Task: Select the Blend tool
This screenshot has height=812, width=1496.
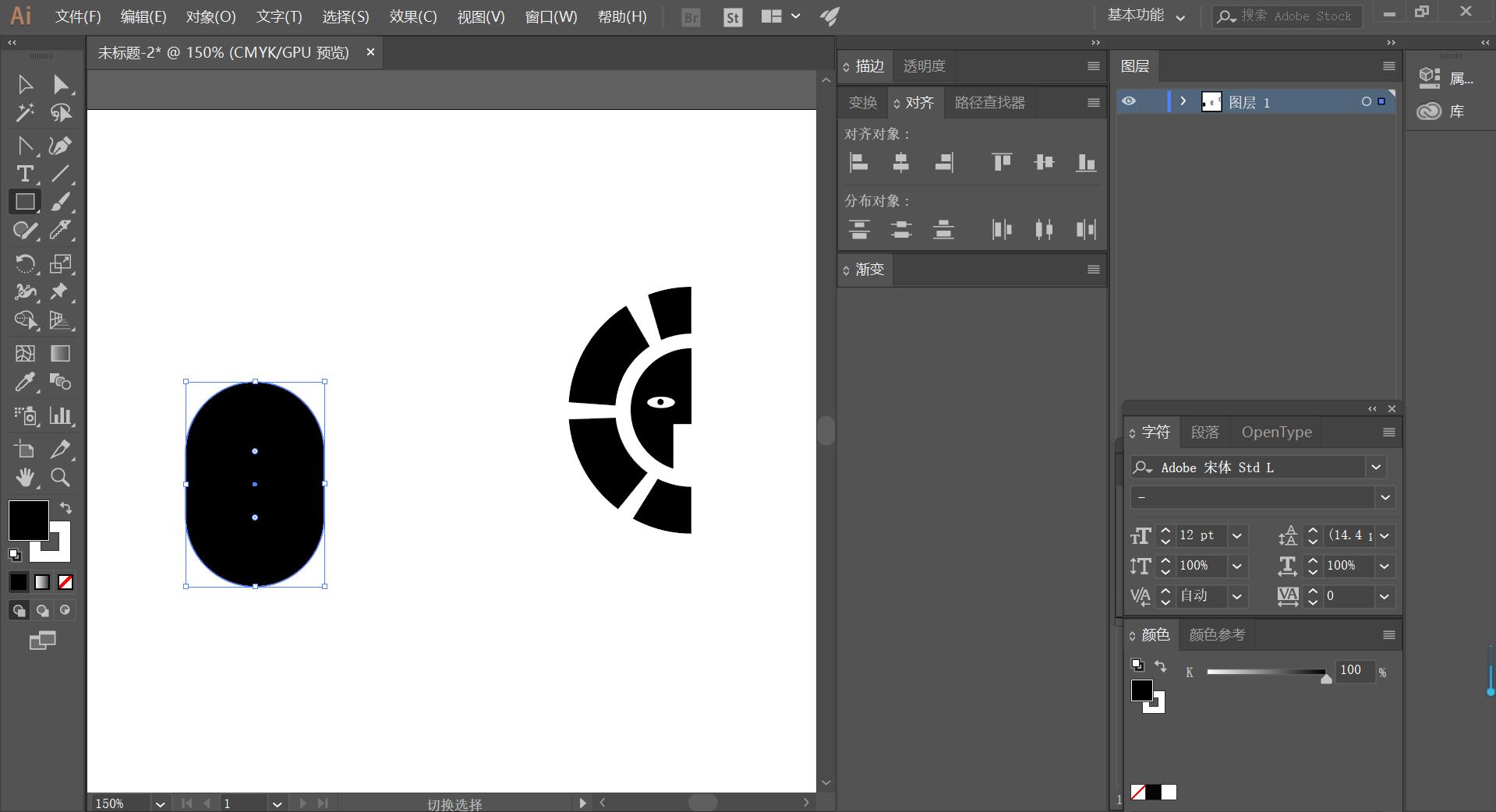Action: pos(61,382)
